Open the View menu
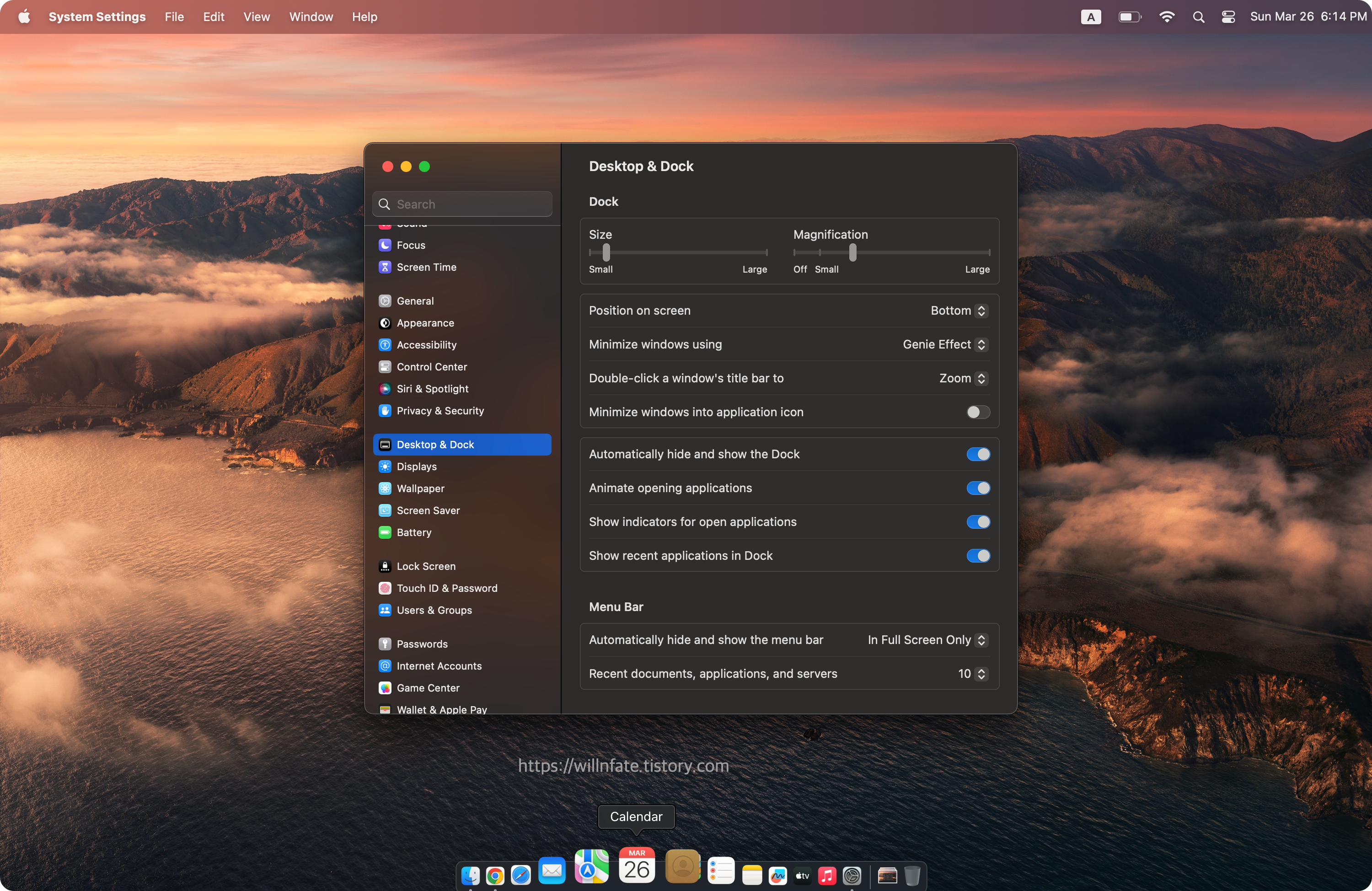 coord(257,17)
